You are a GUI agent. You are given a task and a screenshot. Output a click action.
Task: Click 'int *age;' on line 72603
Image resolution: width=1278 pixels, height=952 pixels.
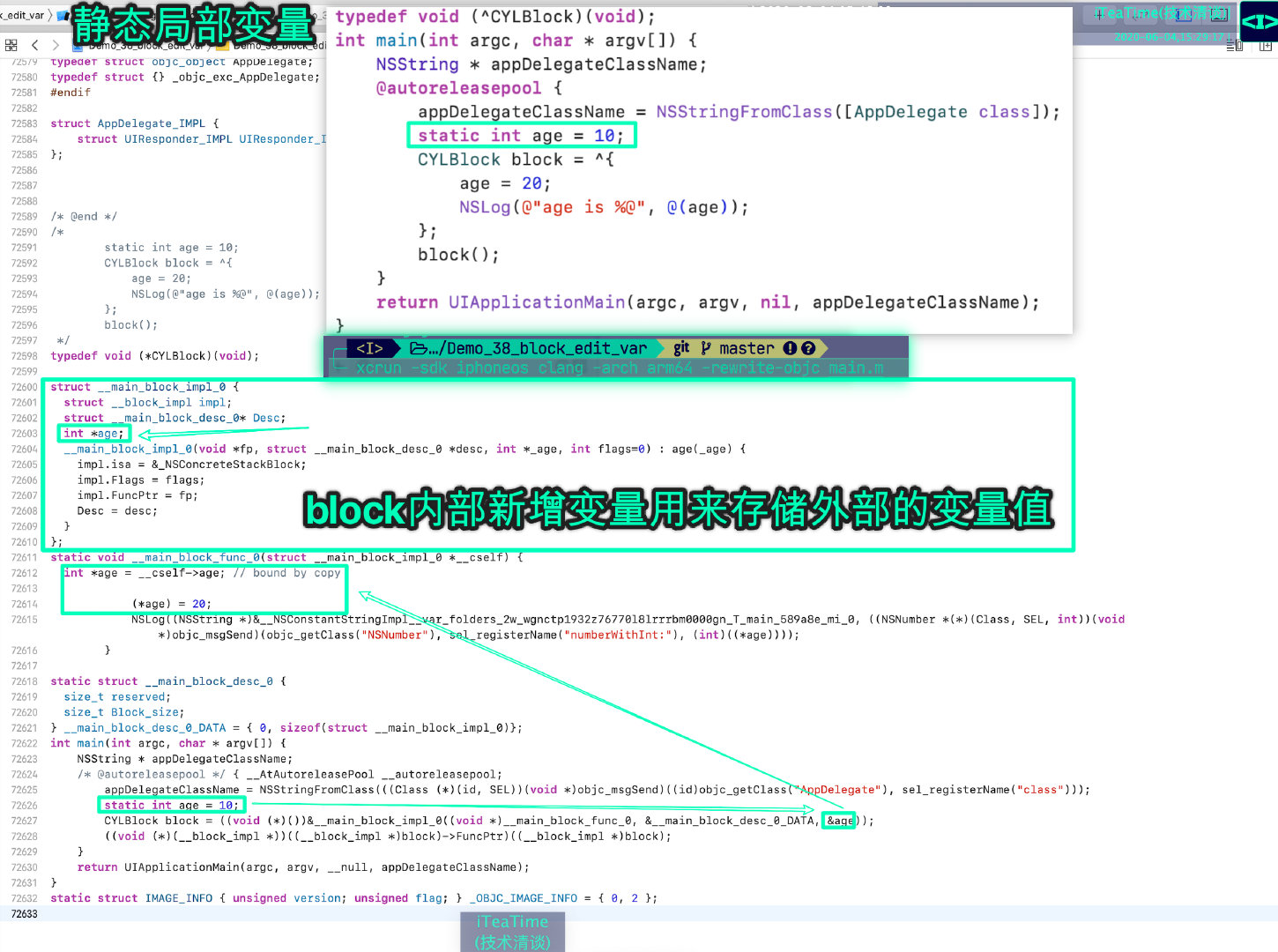pyautogui.click(x=93, y=434)
